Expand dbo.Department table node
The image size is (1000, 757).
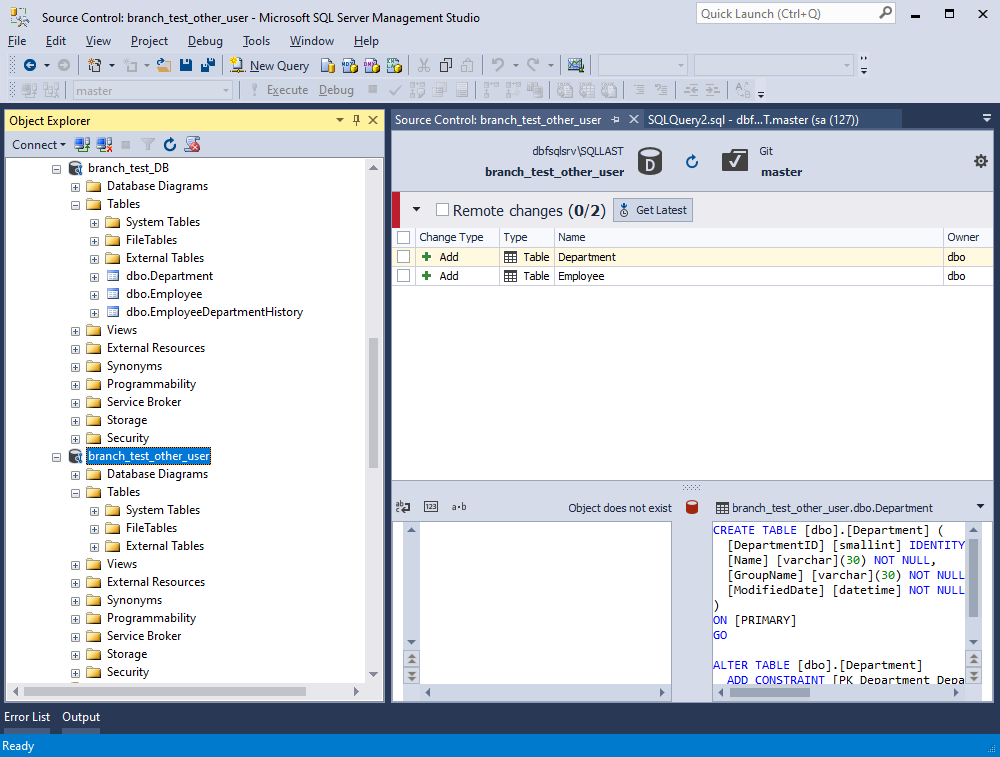tap(94, 277)
